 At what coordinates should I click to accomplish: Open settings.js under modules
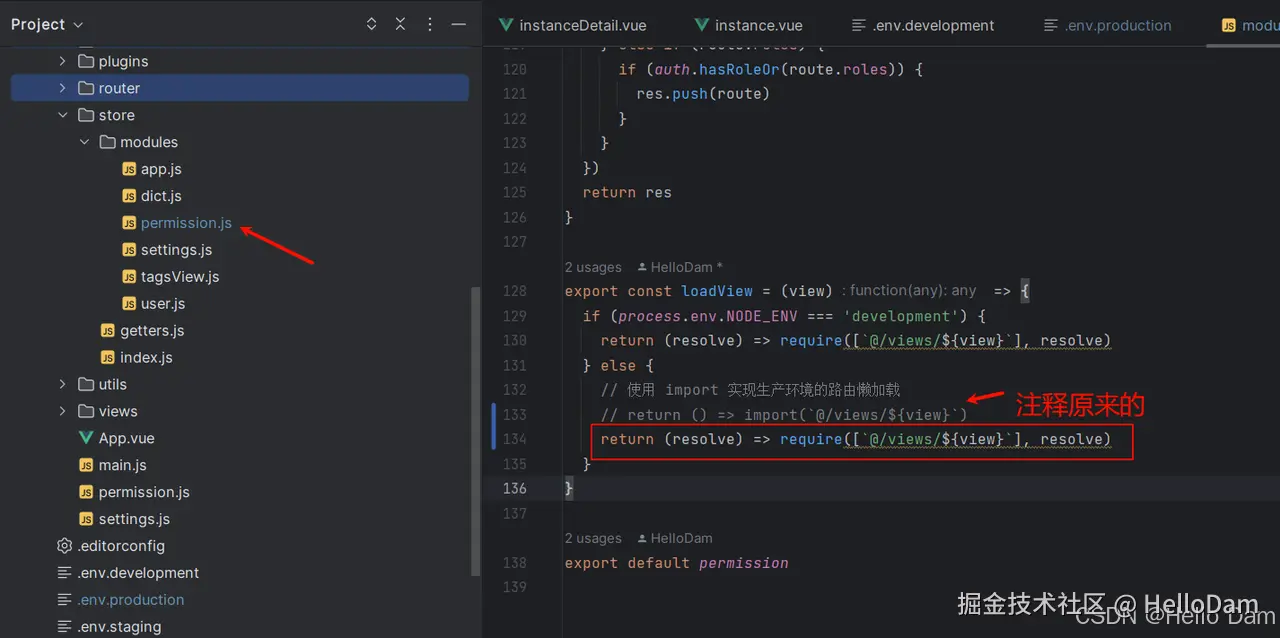176,250
